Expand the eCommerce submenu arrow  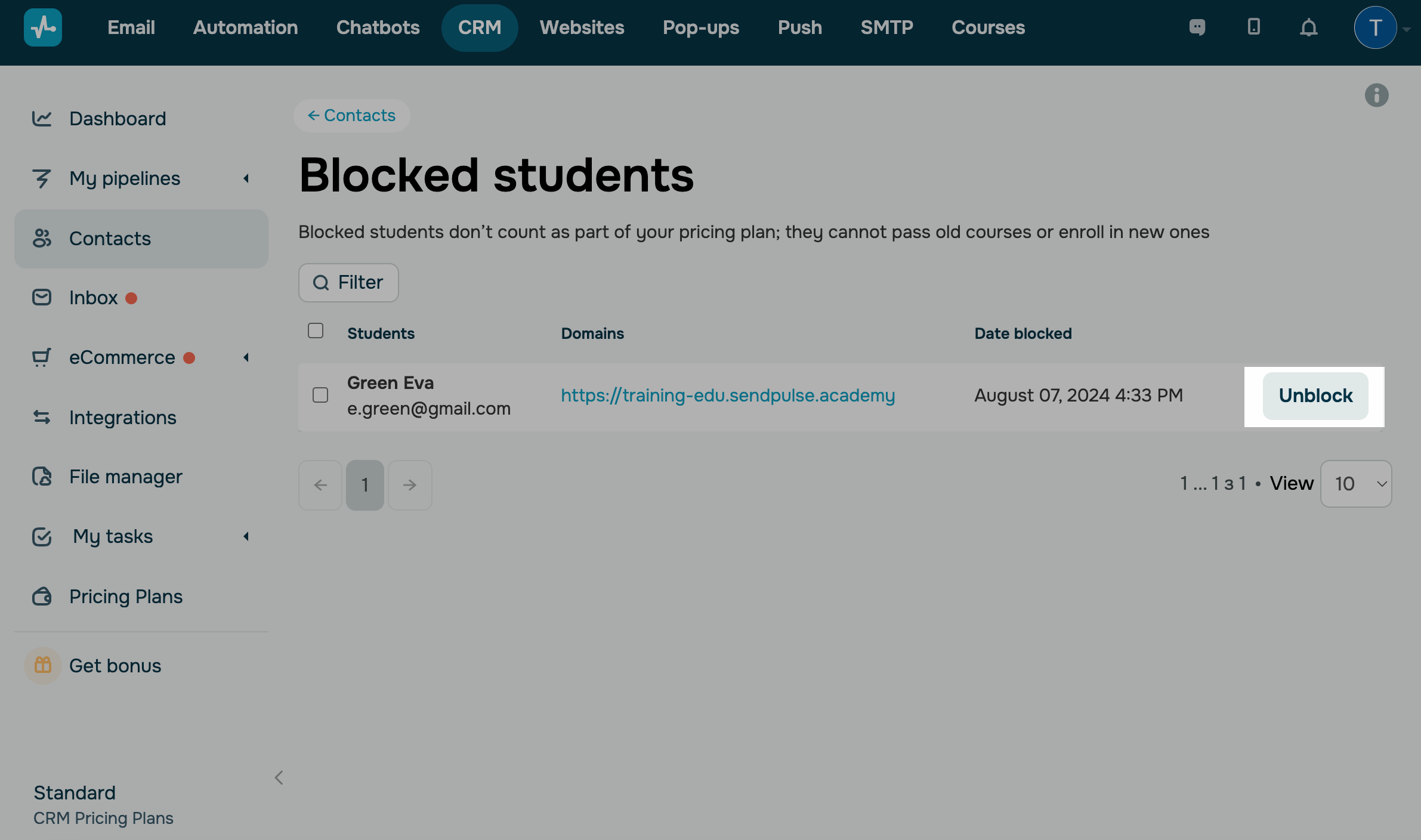click(246, 357)
